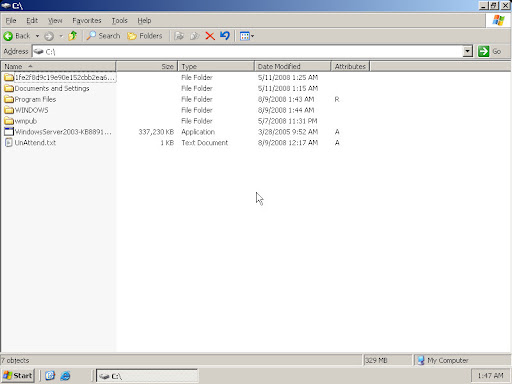512x384 pixels.
Task: Click the WindowsServer2003-KB8891 file name
Action: (63, 132)
